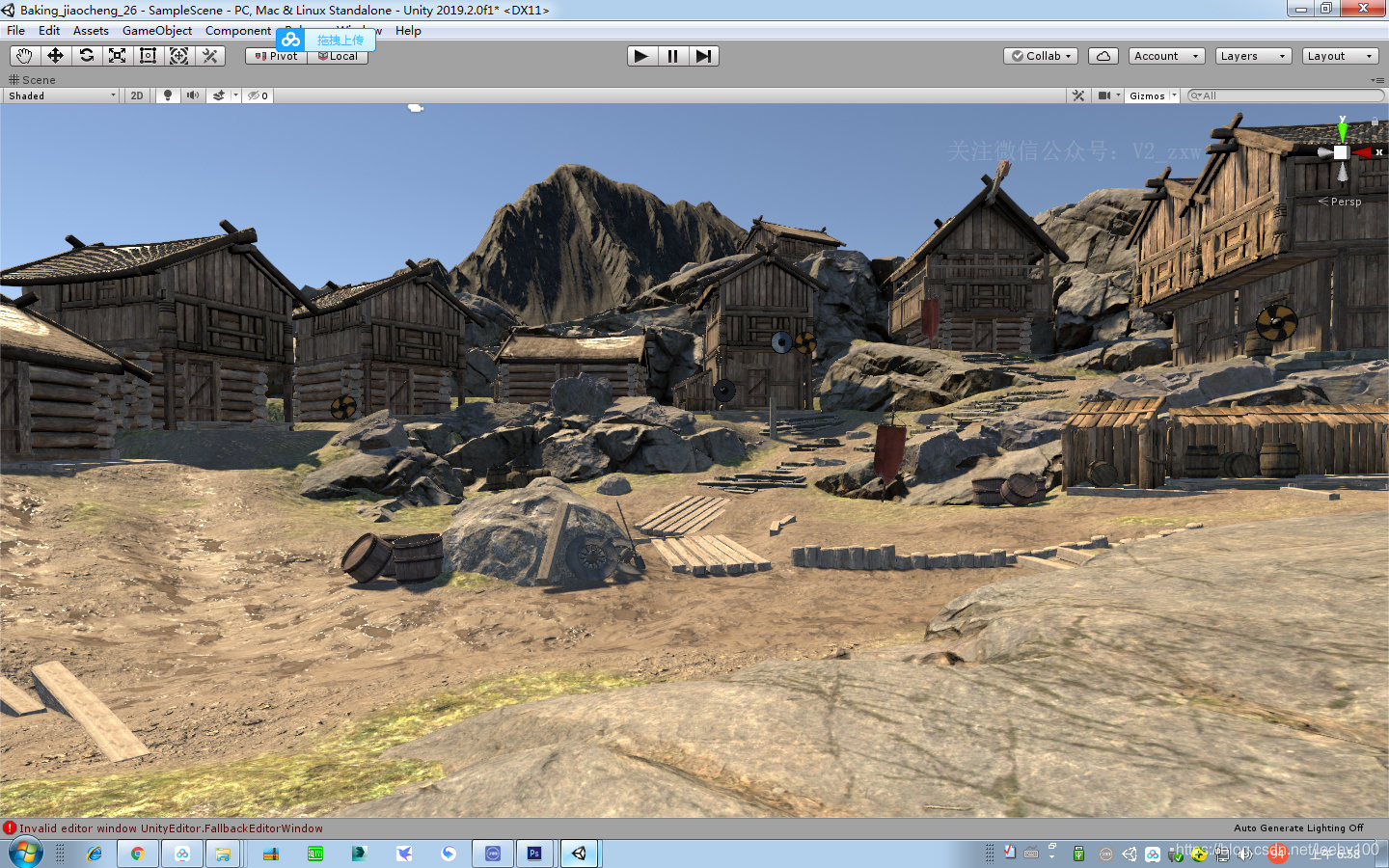
Task: Toggle Persp projection label
Action: coord(1340,202)
